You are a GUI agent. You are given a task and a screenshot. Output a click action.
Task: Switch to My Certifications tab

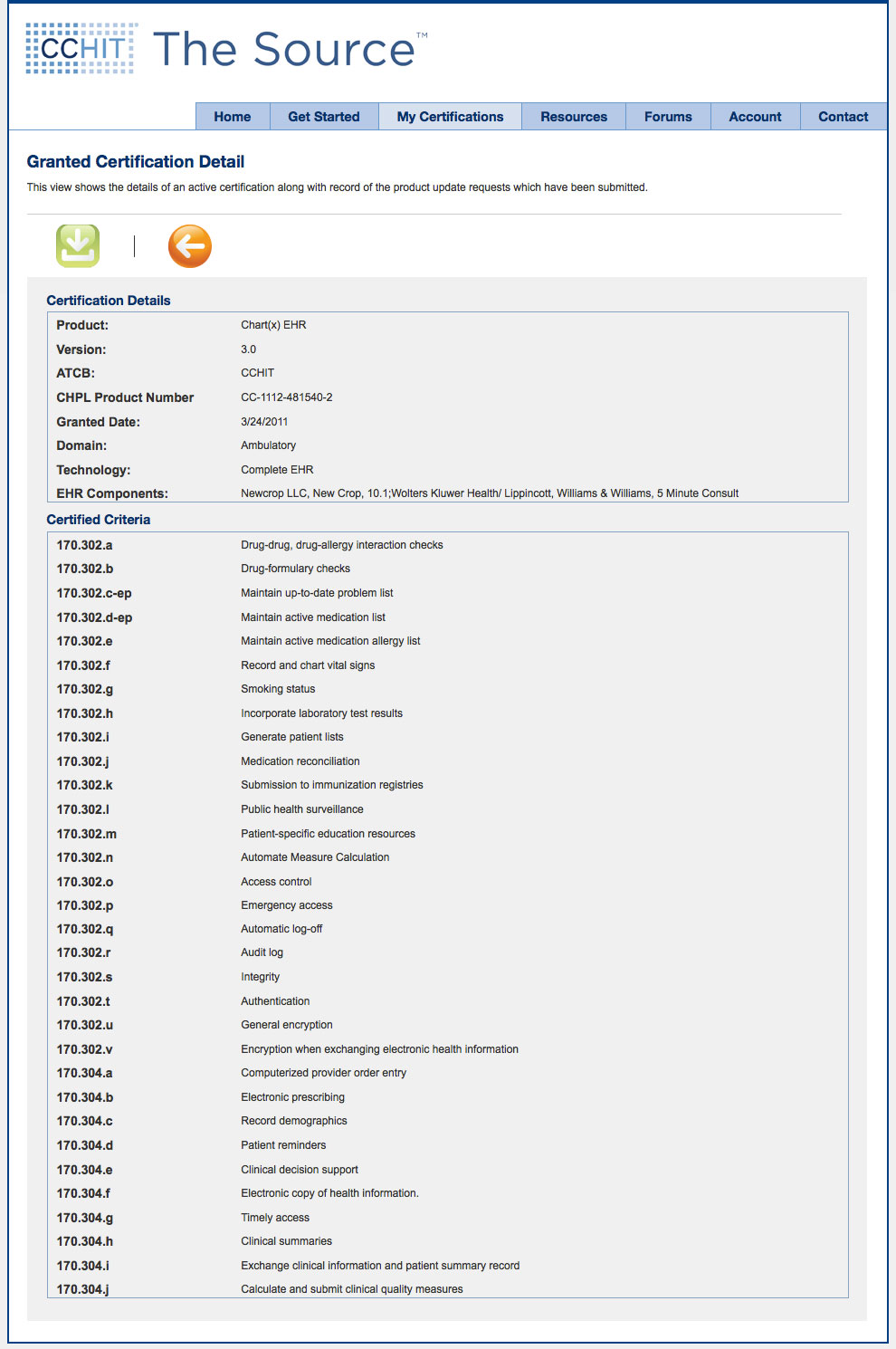[450, 117]
